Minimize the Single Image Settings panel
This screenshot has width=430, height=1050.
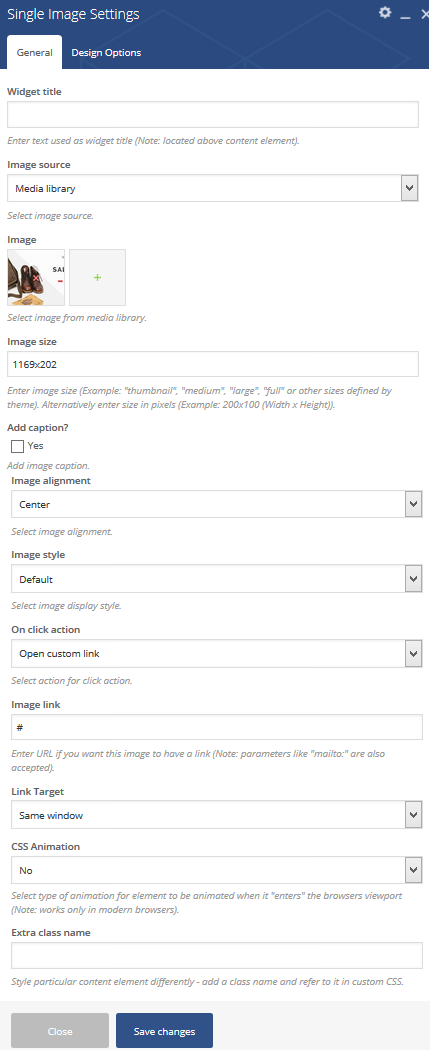[x=405, y=15]
